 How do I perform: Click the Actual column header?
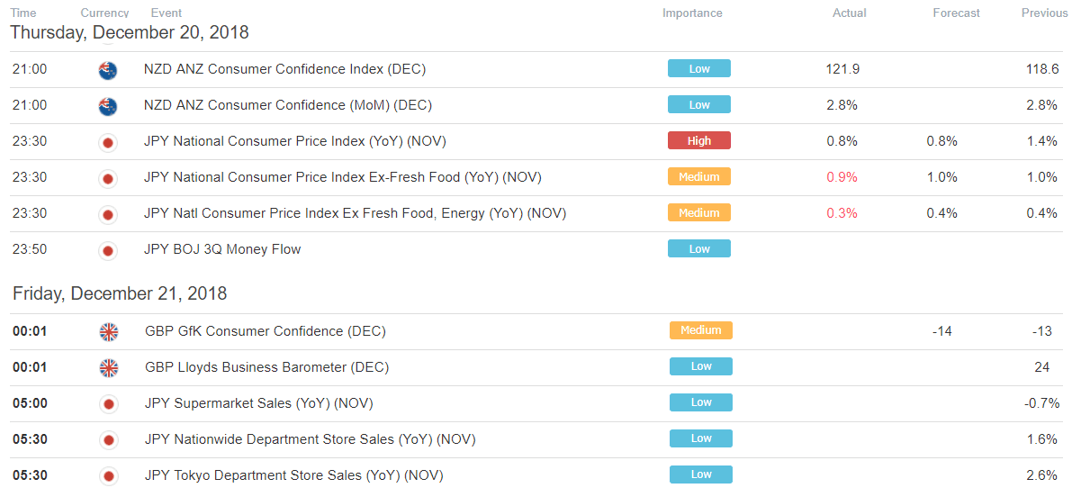849,13
